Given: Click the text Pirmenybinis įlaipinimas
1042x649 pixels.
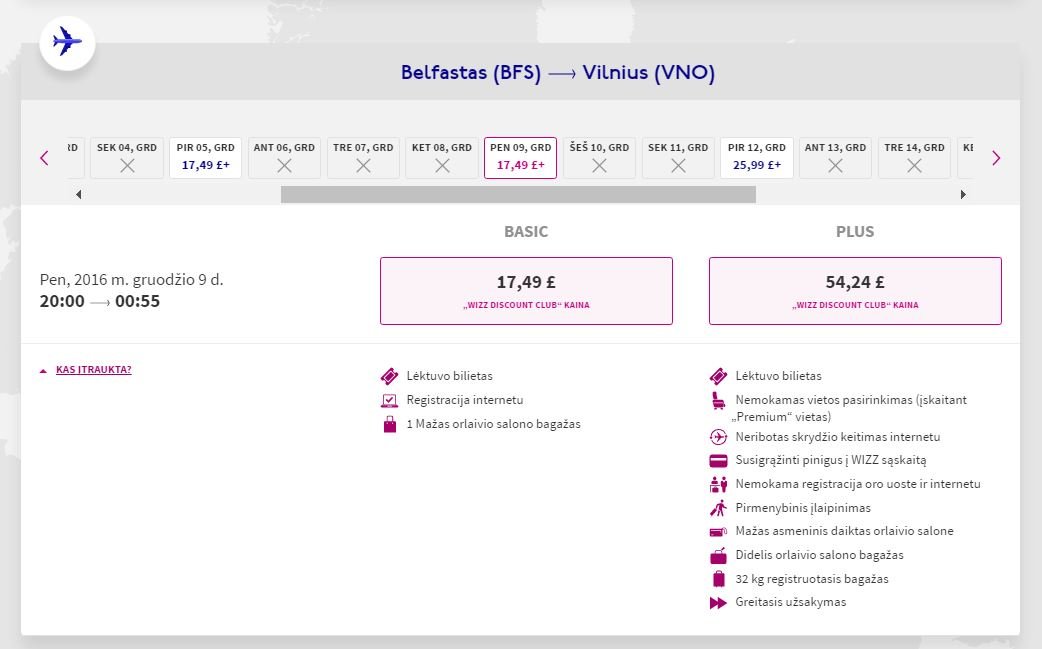Looking at the screenshot, I should 803,508.
